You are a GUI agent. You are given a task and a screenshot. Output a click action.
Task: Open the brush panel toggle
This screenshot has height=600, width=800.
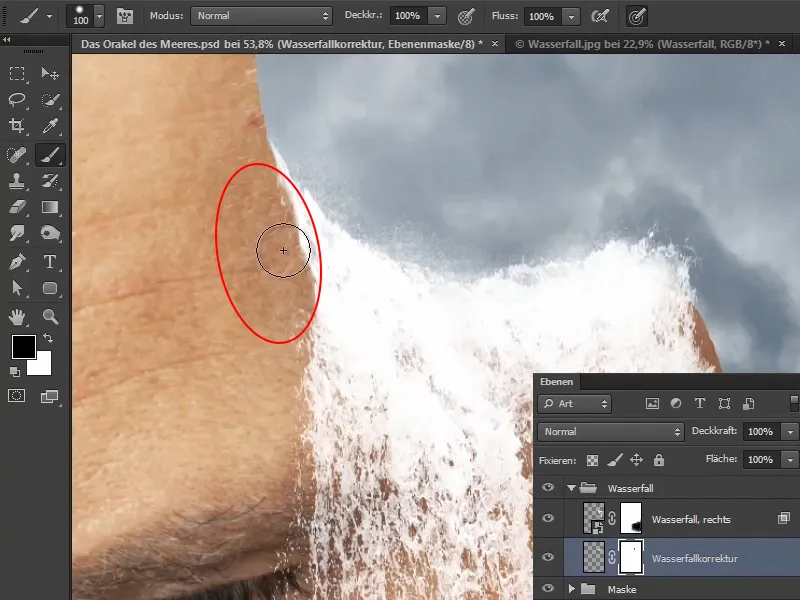[125, 16]
